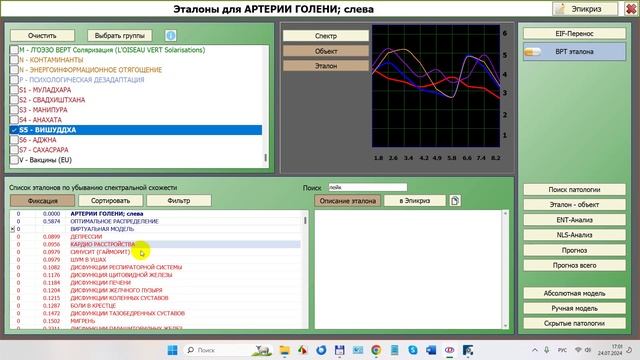The width and height of the screenshot is (640, 360).
Task: Click the Фильтр button
Action: pyautogui.click(x=179, y=200)
